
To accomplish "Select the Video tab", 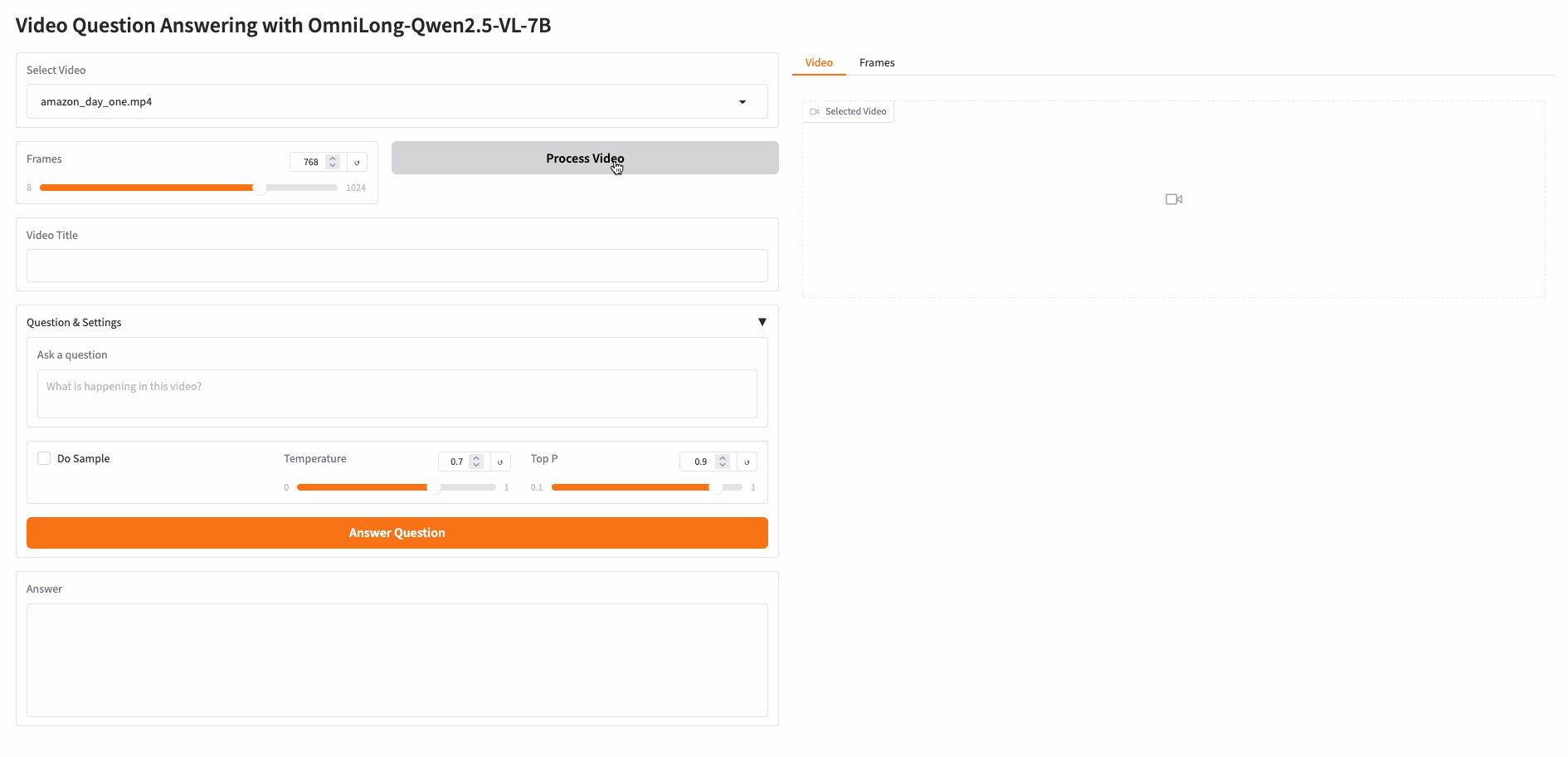I will (x=818, y=63).
